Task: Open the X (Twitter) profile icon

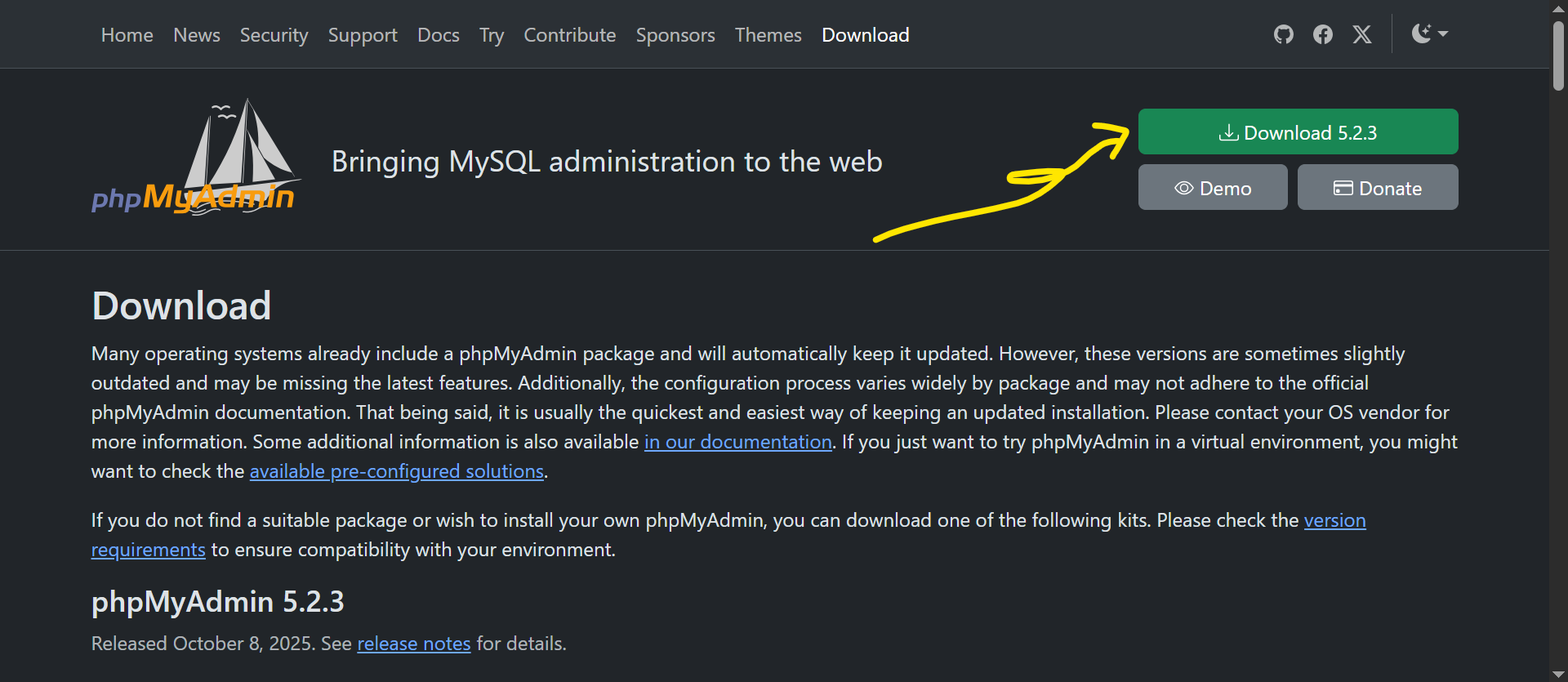Action: [1361, 34]
